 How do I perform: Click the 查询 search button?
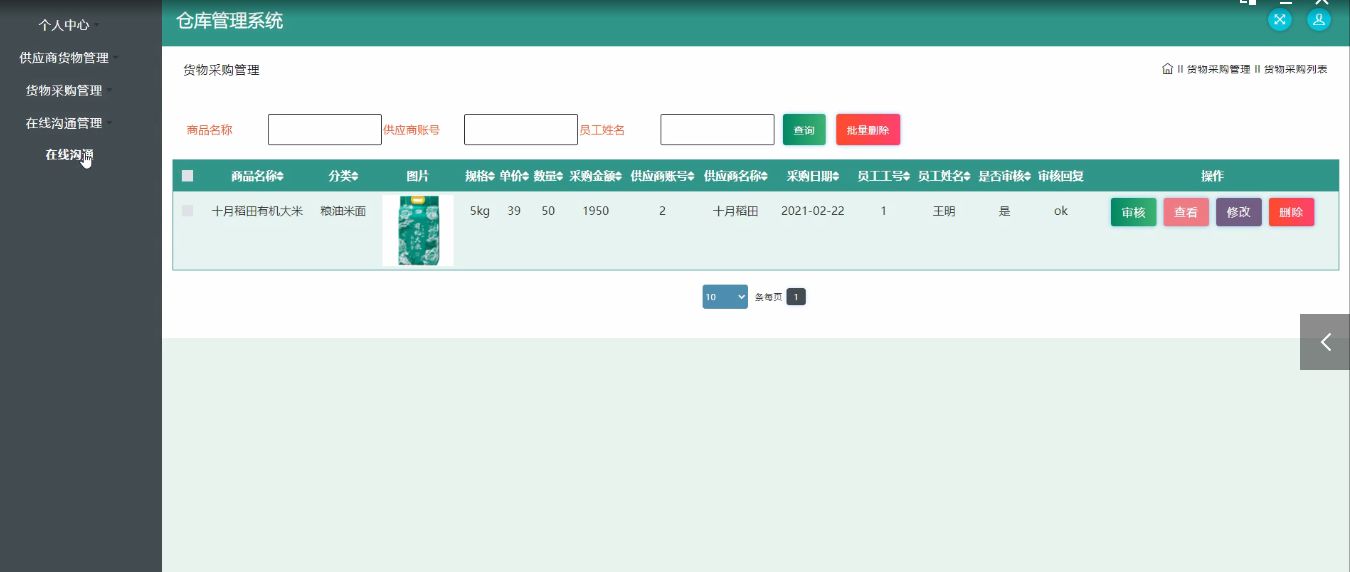pos(804,130)
